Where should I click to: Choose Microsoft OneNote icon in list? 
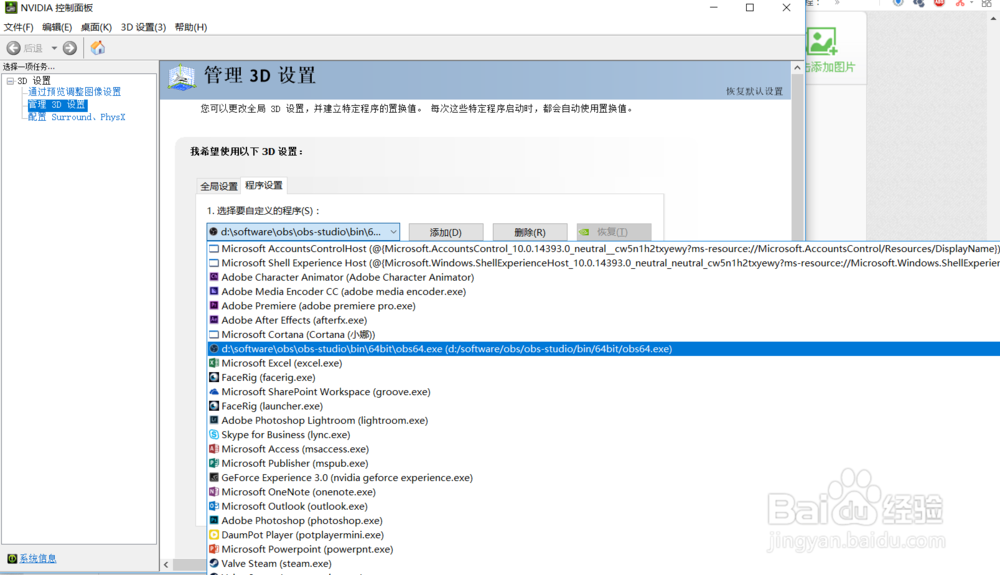click(214, 492)
